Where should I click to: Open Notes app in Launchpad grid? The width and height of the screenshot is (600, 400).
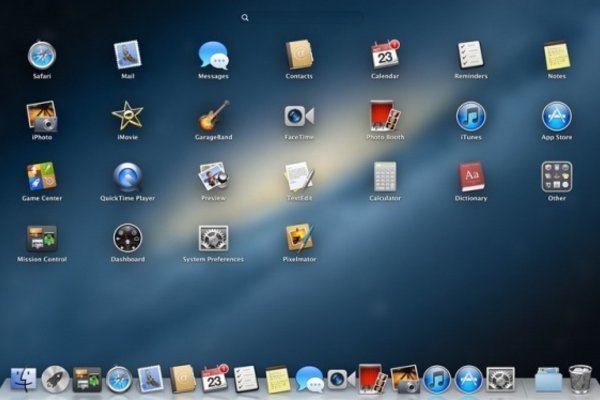pos(557,56)
